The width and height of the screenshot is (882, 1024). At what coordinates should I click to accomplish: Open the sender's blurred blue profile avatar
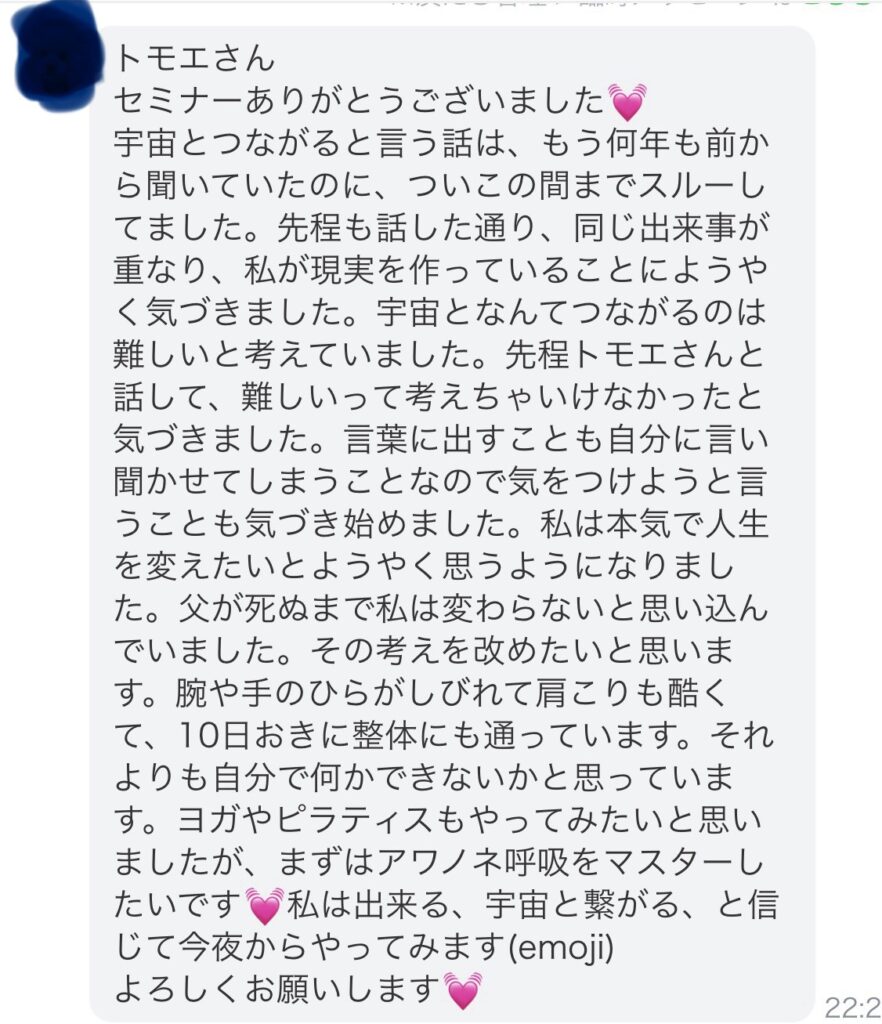57,57
